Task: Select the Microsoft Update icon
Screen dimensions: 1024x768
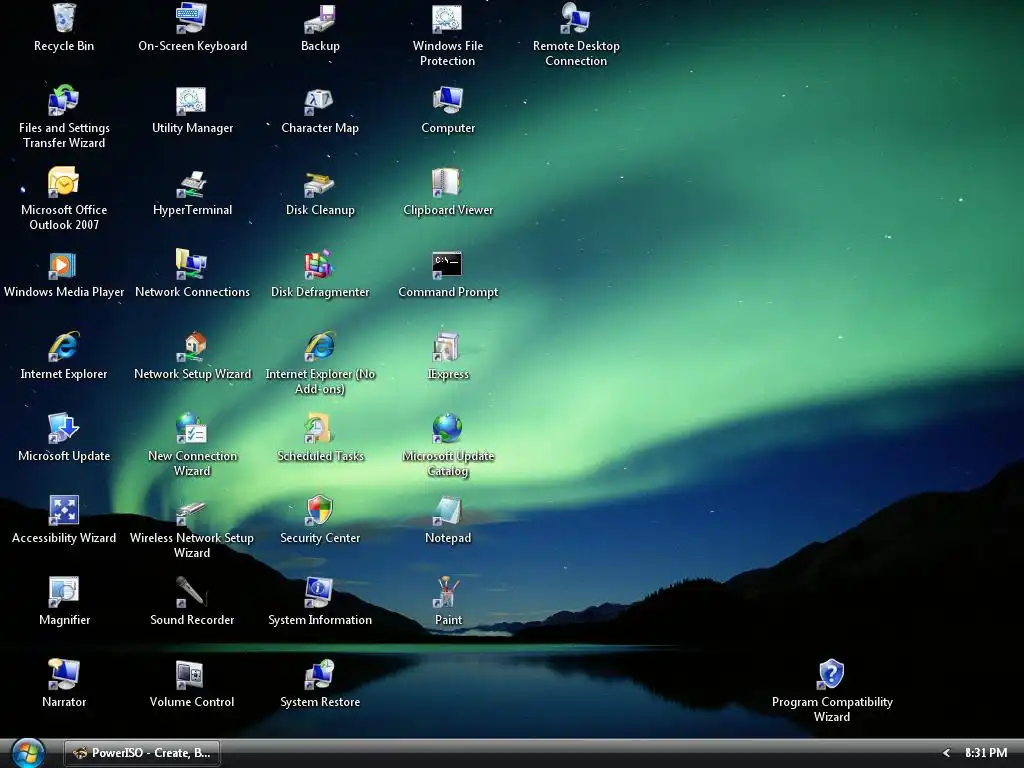Action: [63, 428]
